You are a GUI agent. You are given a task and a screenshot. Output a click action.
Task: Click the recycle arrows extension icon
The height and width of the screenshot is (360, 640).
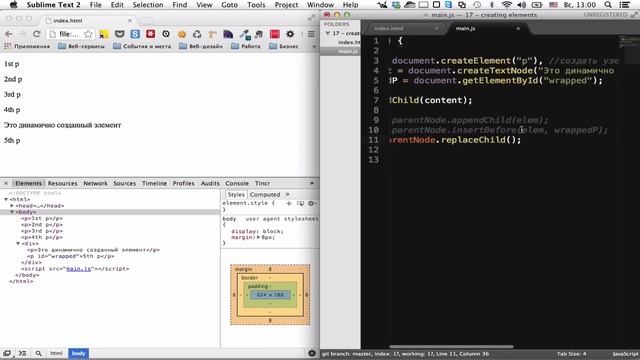[197, 34]
